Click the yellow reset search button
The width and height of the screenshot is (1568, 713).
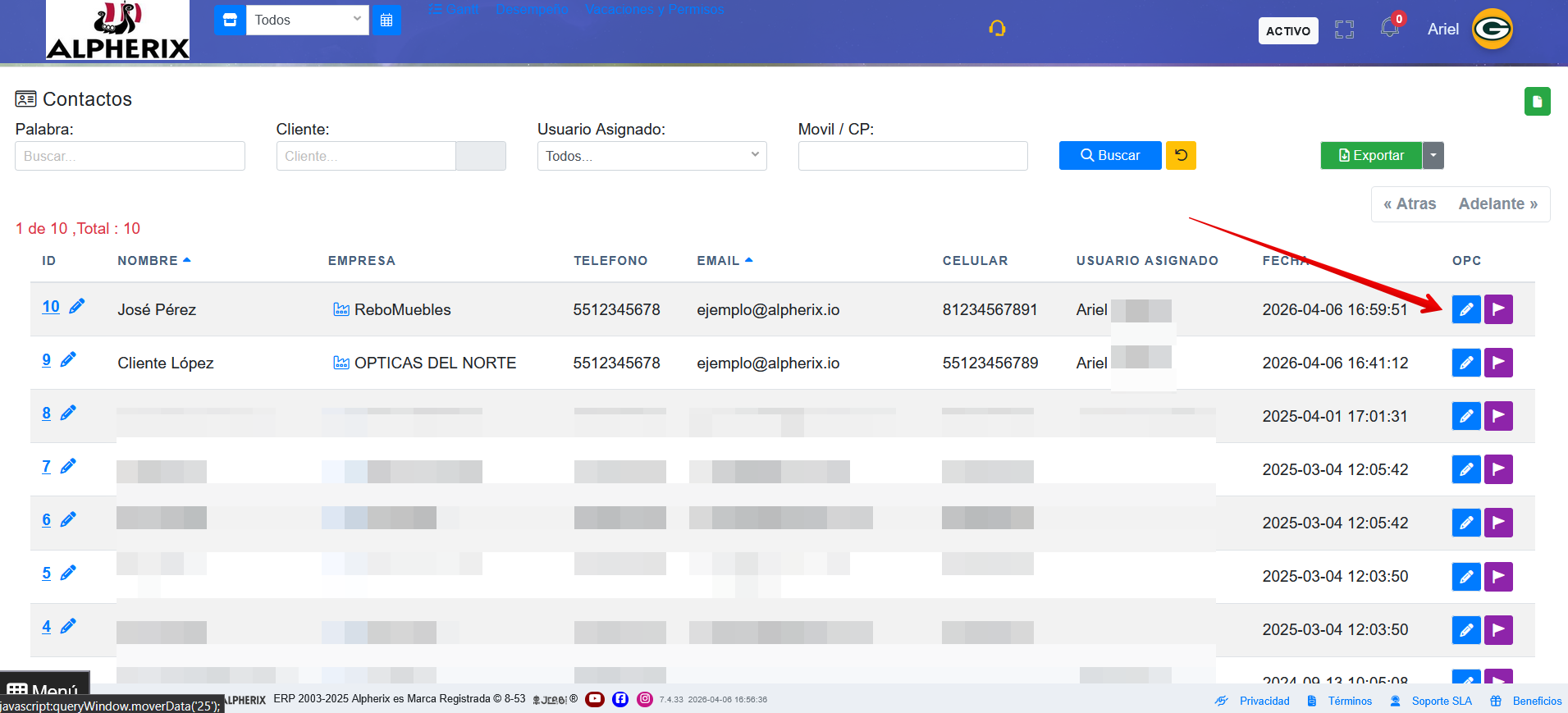click(1181, 155)
